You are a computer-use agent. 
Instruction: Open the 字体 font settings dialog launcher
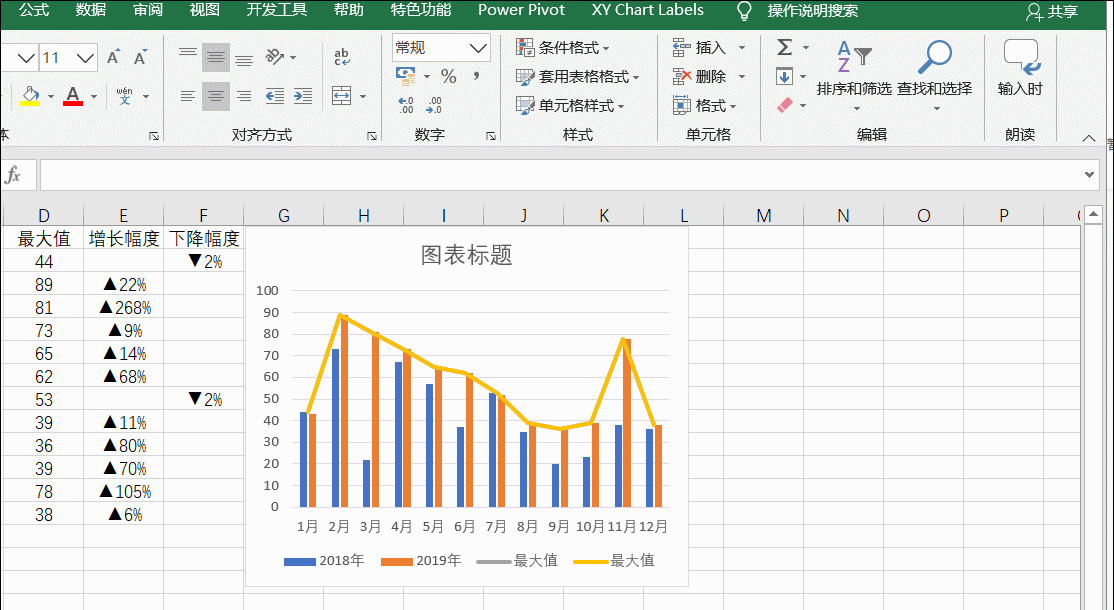154,136
